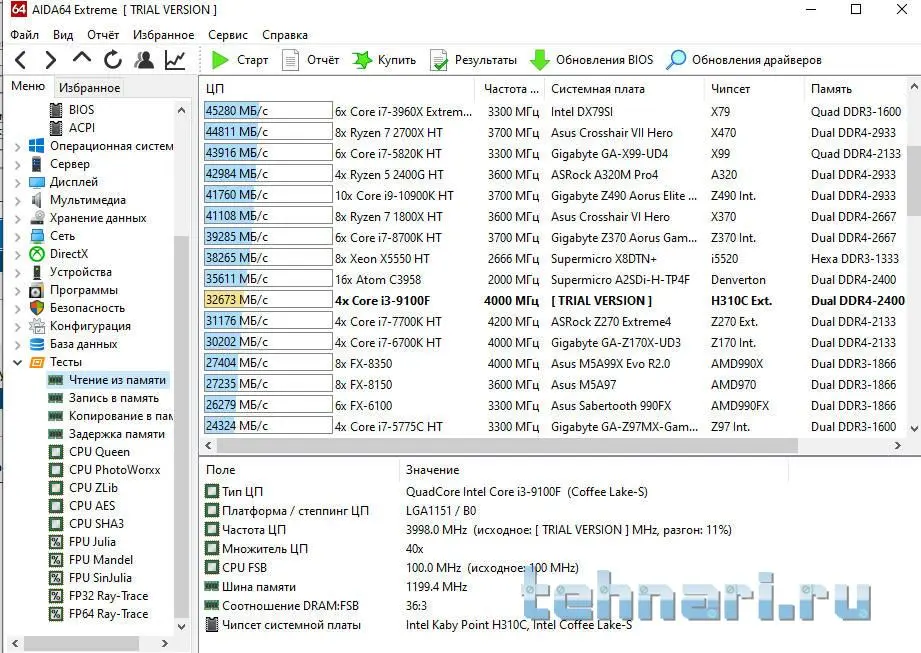Click the Чипсет системной платы field icon
Viewport: 921px width, 653px height.
[x=211, y=624]
